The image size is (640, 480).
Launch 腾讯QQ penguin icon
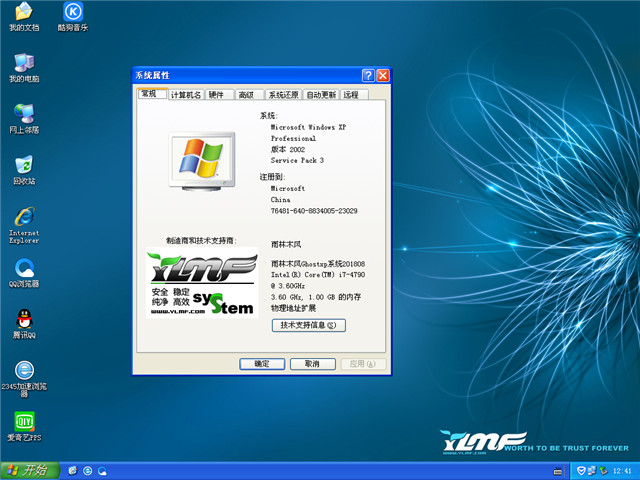click(x=24, y=320)
